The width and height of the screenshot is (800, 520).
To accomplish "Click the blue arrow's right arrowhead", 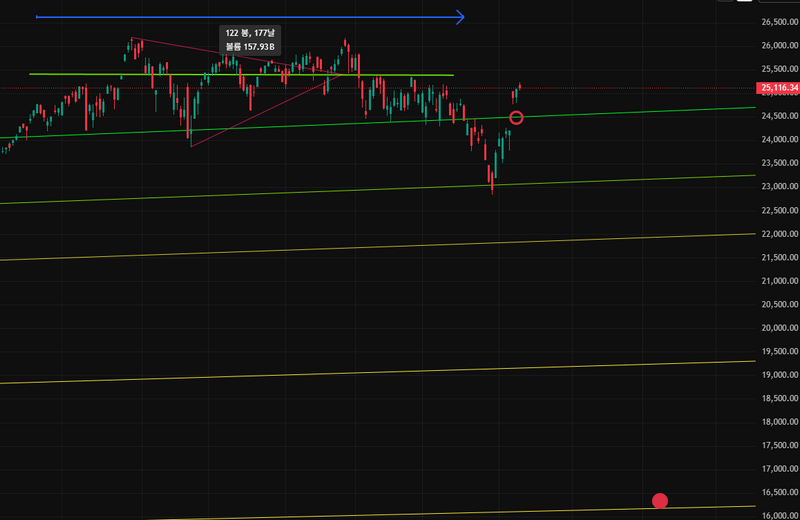I will (461, 16).
